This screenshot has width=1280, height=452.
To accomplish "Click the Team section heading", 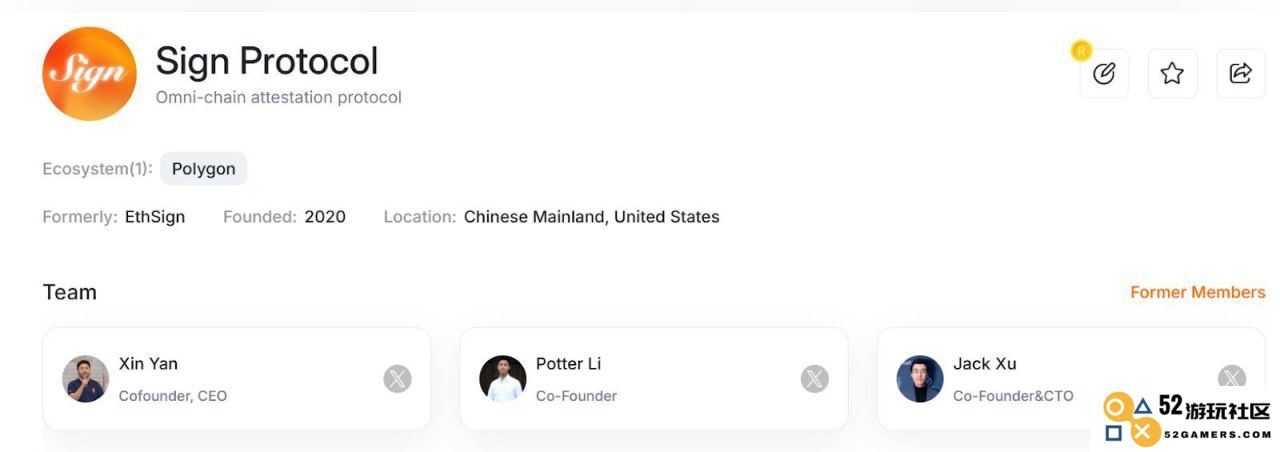I will 70,292.
